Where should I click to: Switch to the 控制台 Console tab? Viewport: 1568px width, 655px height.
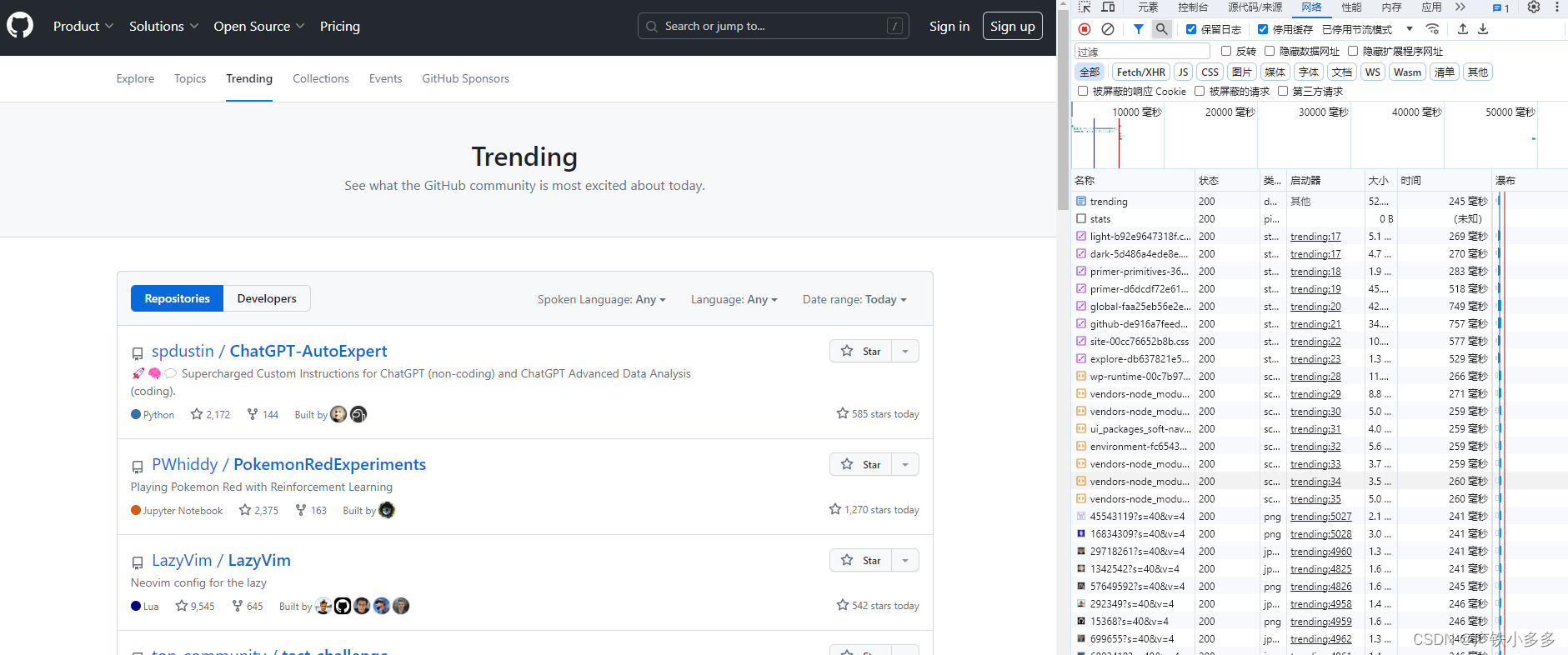tap(1193, 7)
